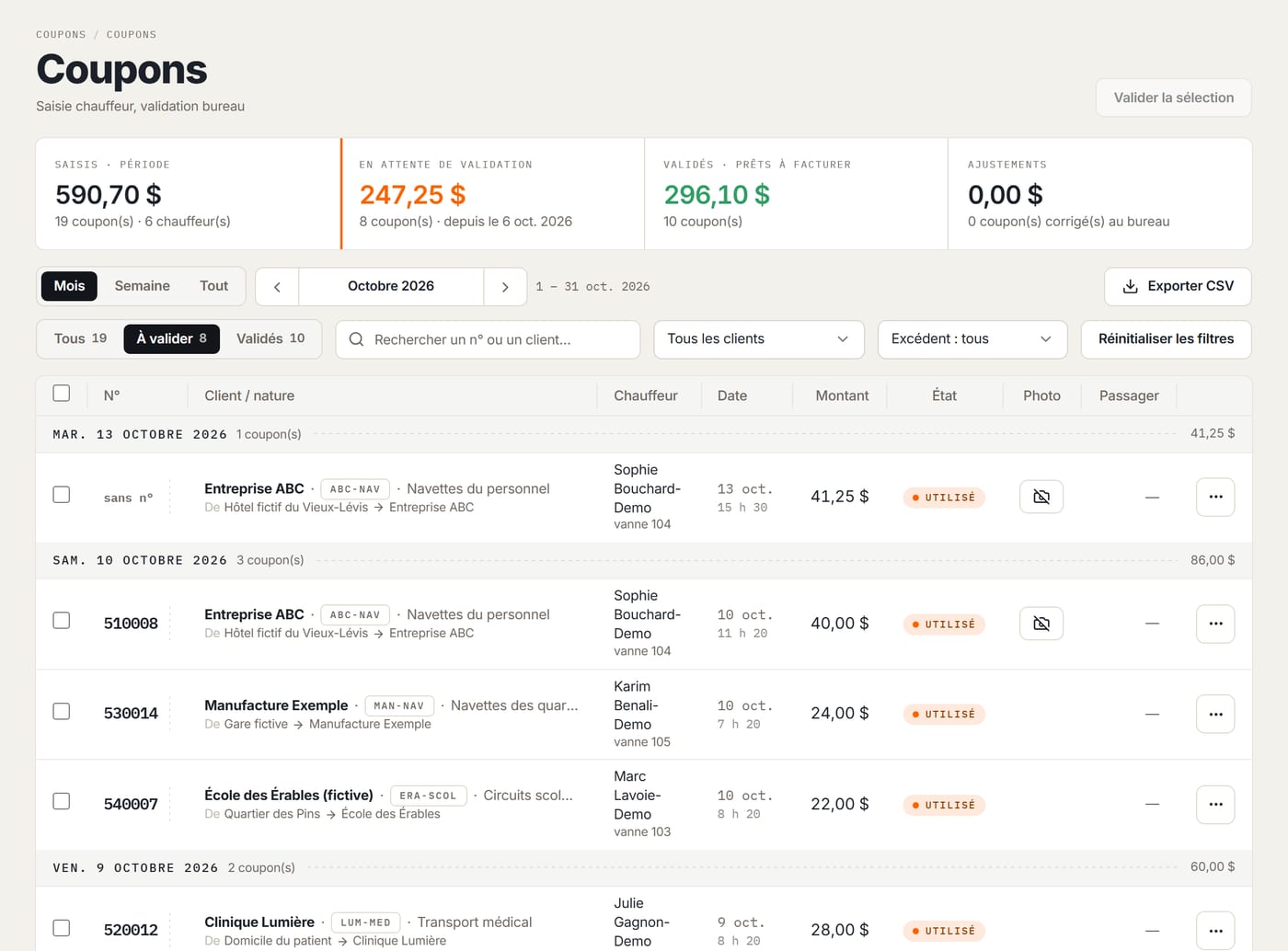Focus the search n° ou client field
This screenshot has height=951, width=1288.
pos(488,339)
